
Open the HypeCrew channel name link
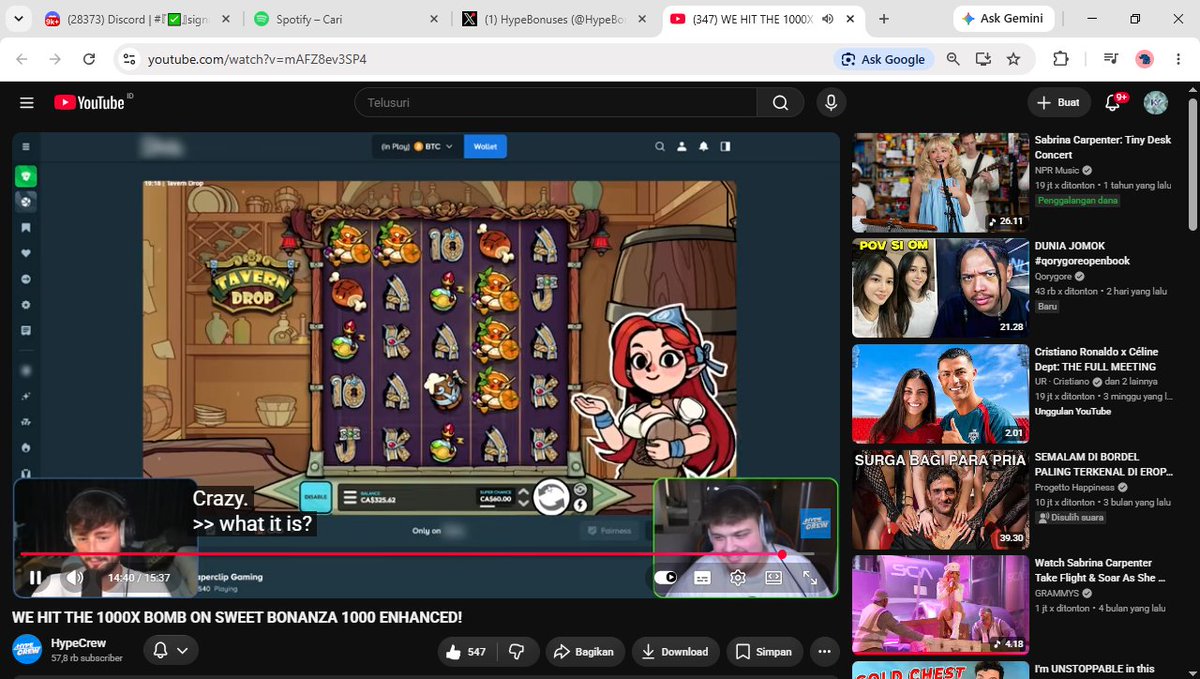point(78,643)
